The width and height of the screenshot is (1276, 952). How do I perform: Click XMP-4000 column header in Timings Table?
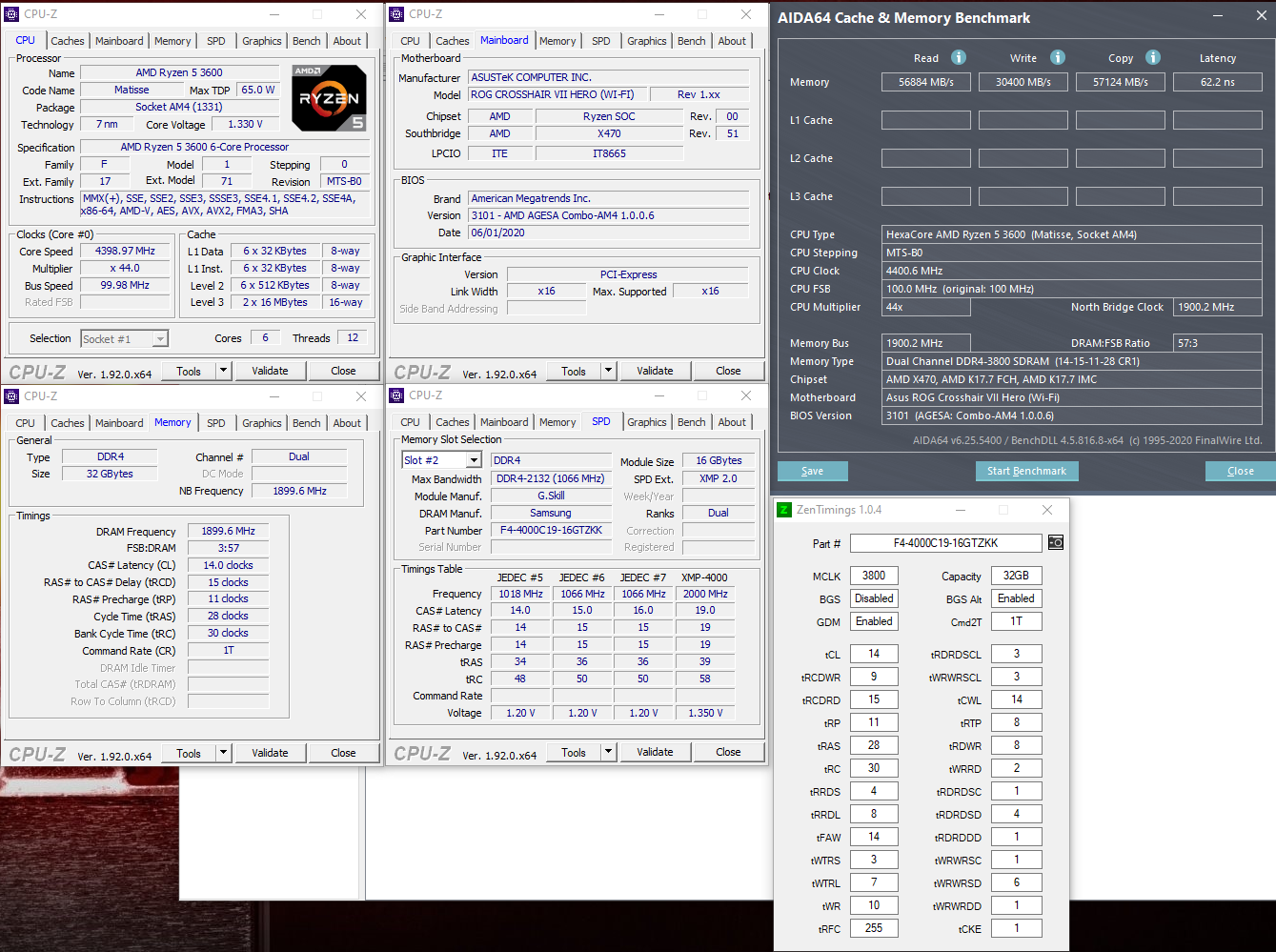704,577
